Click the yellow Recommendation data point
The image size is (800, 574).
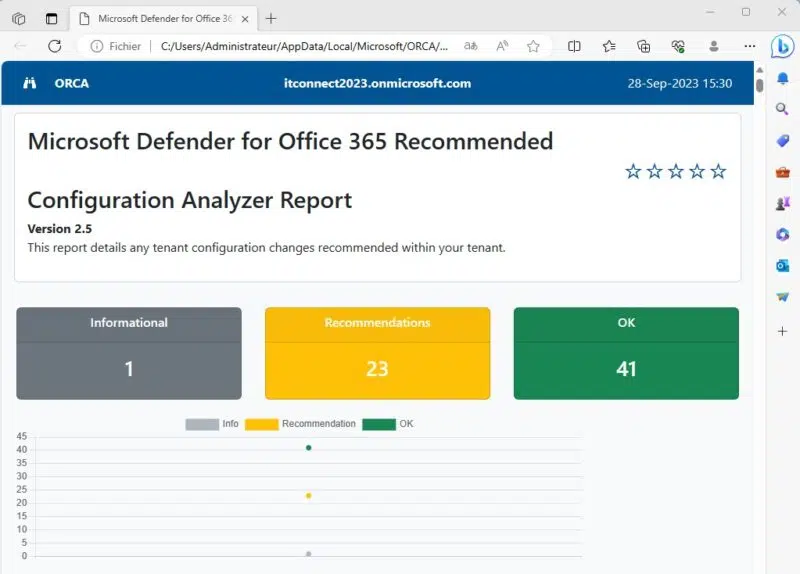pyautogui.click(x=308, y=495)
